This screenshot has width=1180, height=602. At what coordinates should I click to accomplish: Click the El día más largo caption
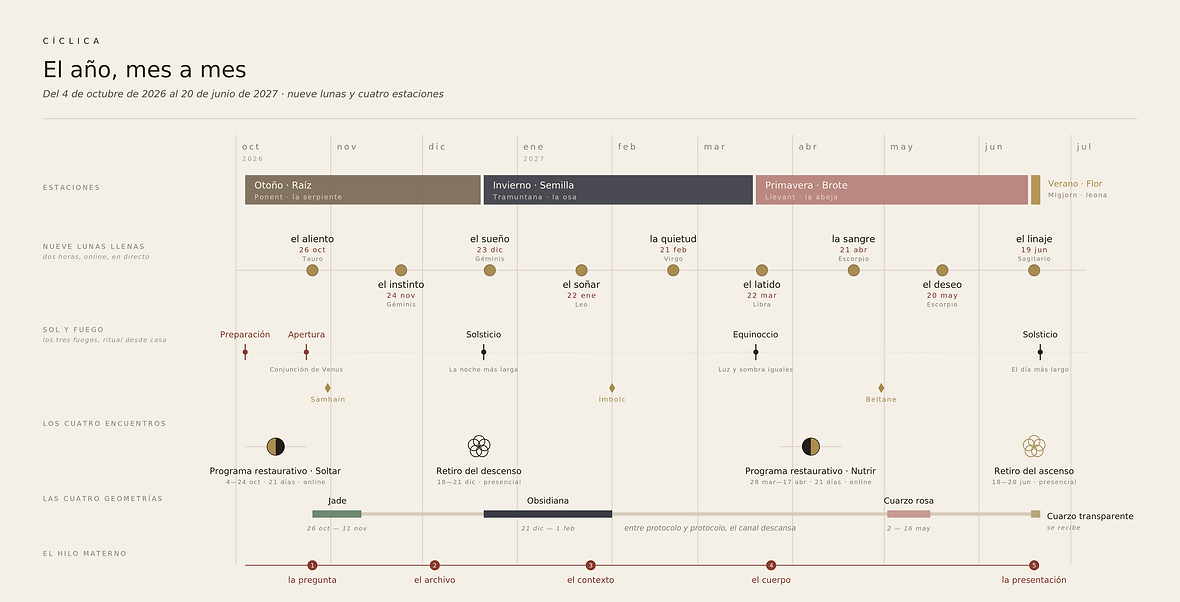coord(1040,369)
